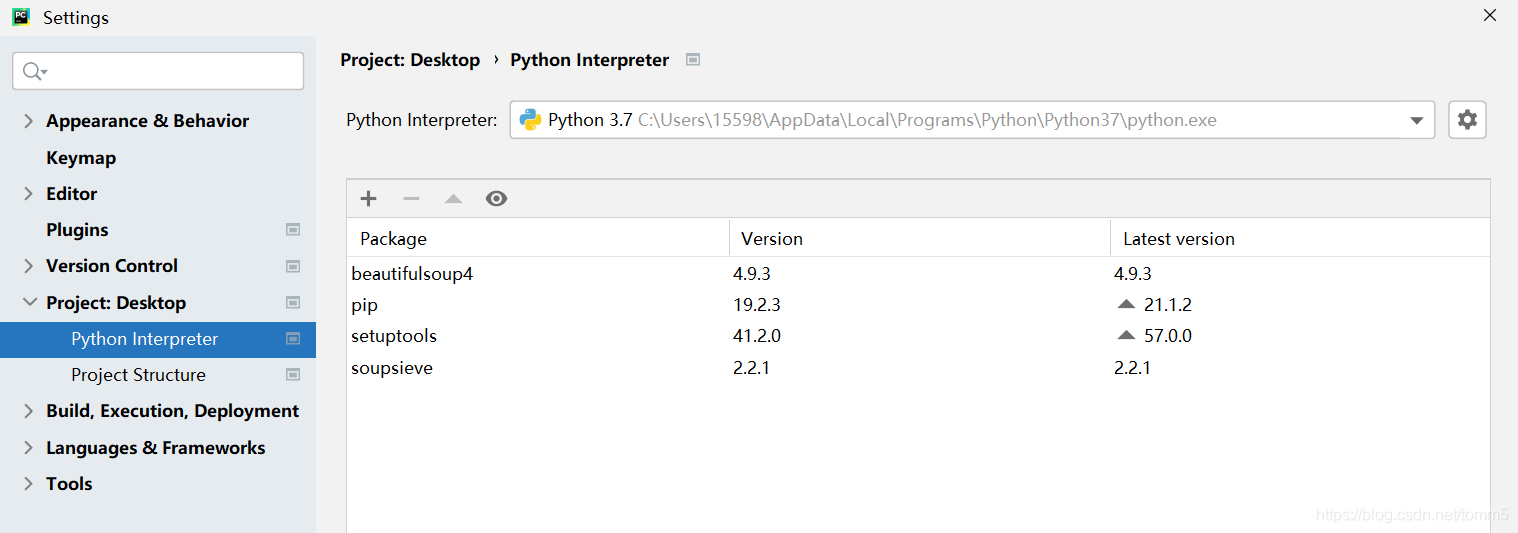1518x533 pixels.
Task: Expand Build, Execution, Deployment section
Action: pos(28,411)
